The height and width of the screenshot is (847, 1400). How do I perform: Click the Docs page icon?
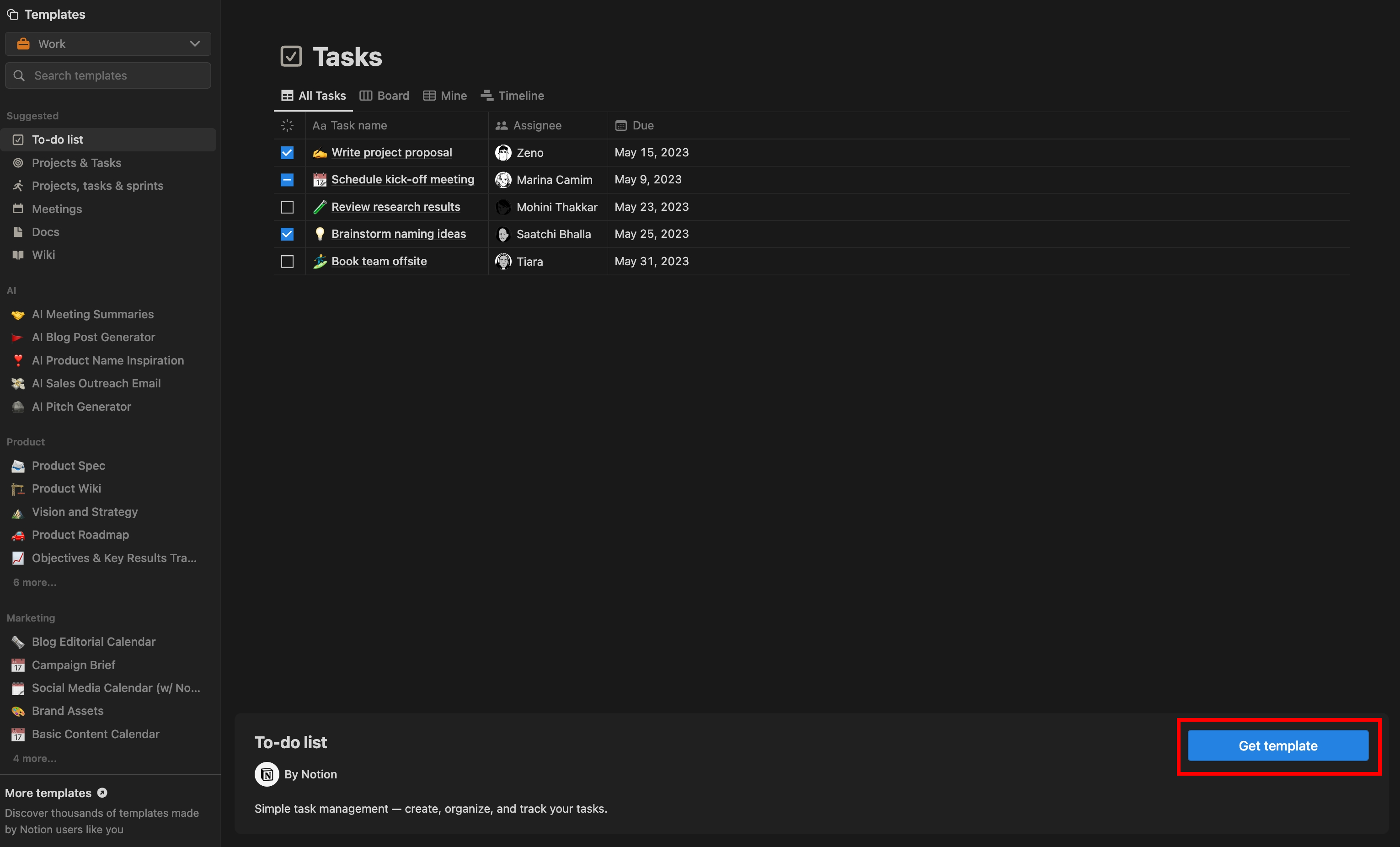(x=18, y=232)
